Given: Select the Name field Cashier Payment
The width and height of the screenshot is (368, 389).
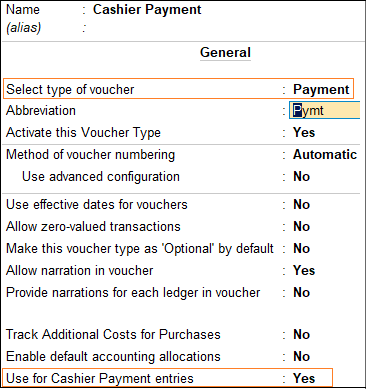Looking at the screenshot, I should point(147,9).
